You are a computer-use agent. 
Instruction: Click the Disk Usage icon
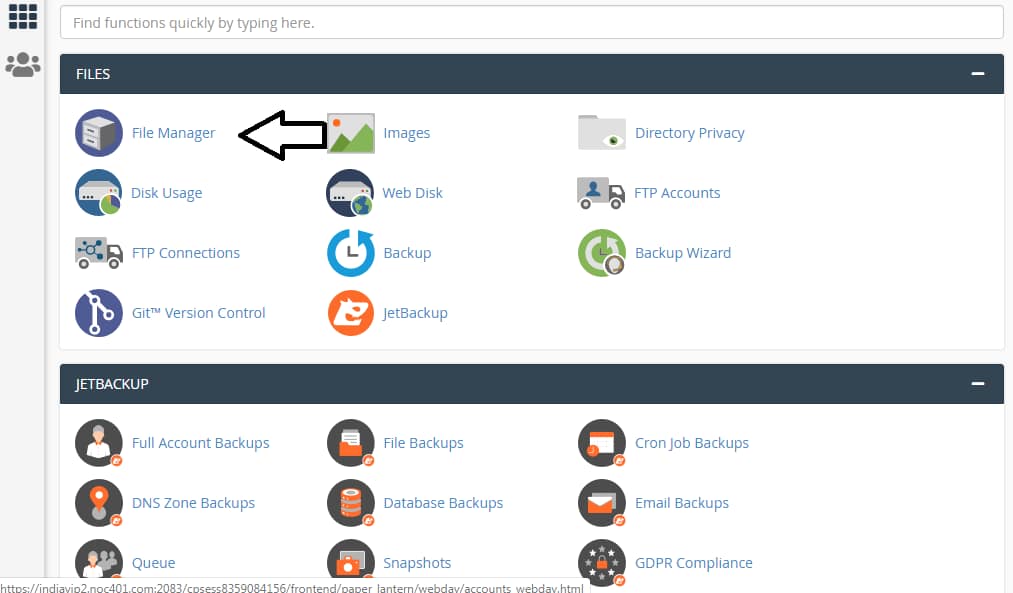[x=99, y=193]
